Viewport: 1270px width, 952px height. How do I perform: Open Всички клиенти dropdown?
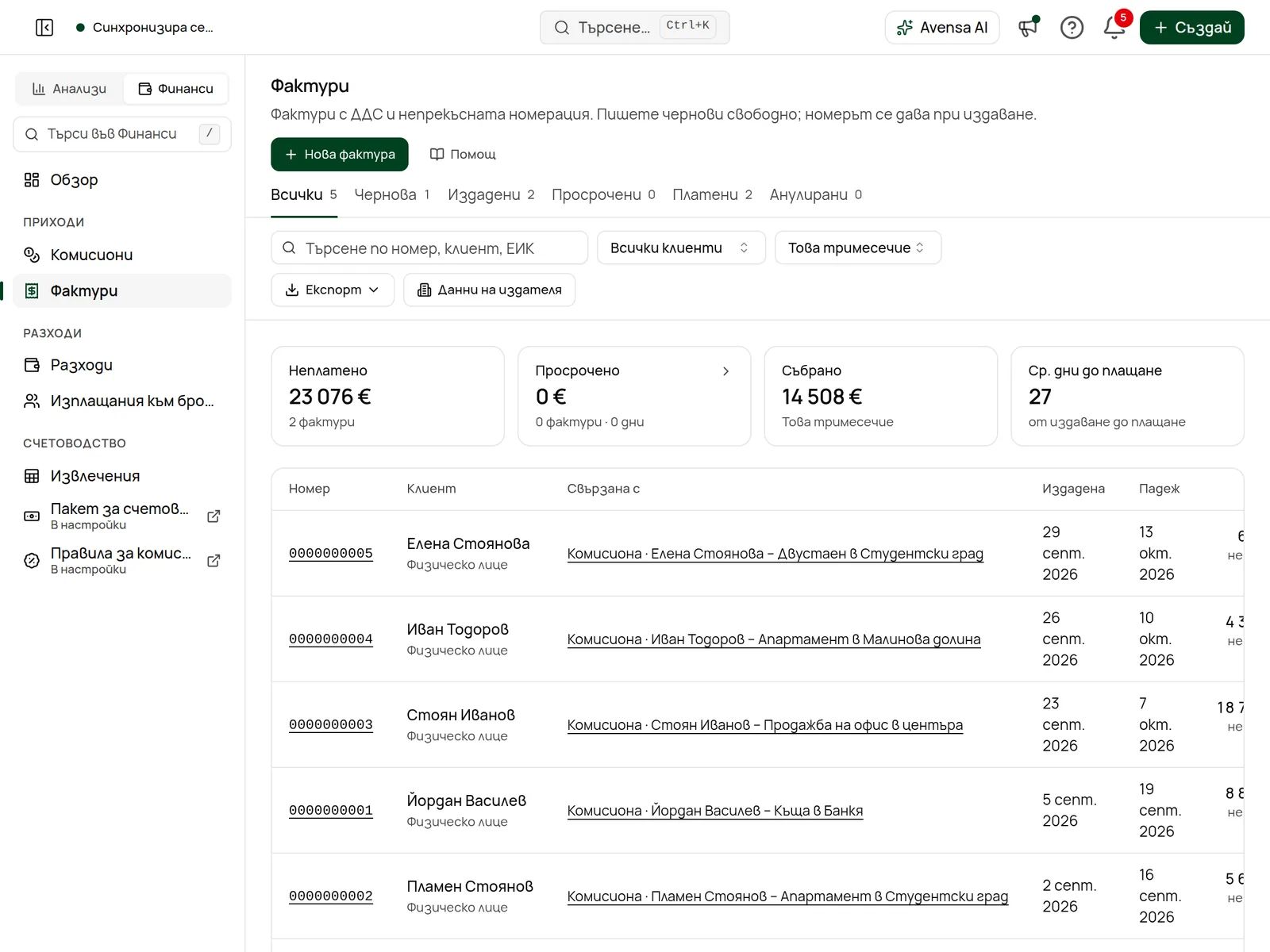coord(681,248)
